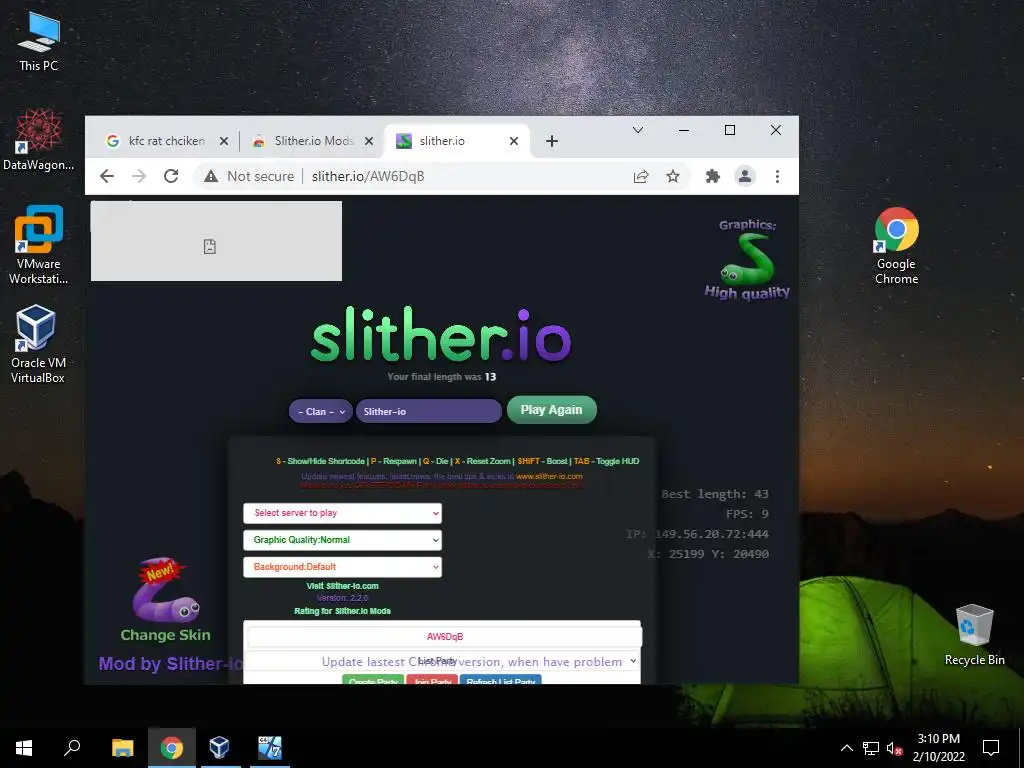This screenshot has width=1024, height=768.
Task: Open Chrome three-dot menu
Action: (x=777, y=176)
